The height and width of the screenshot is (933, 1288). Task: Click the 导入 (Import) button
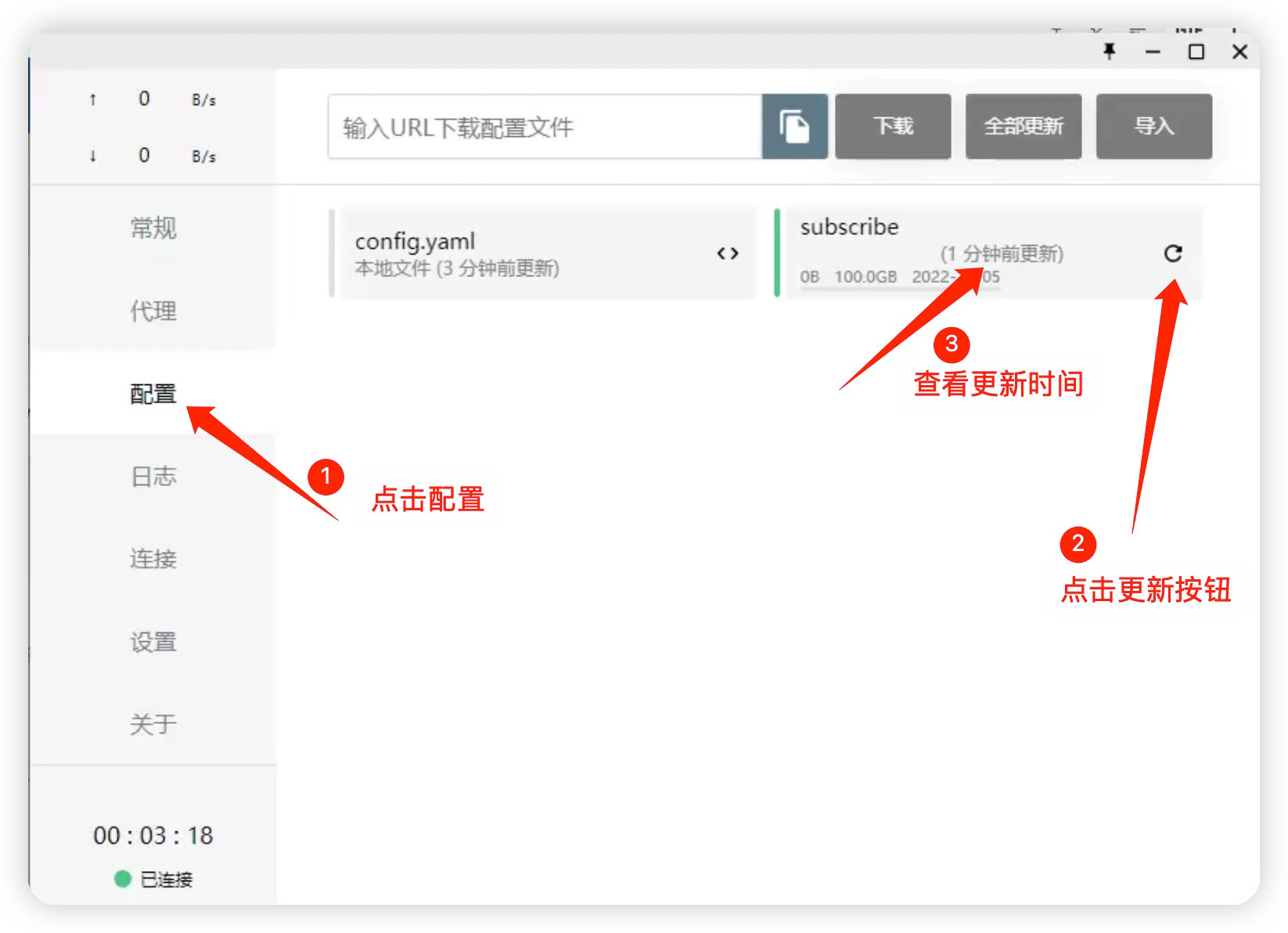1153,127
